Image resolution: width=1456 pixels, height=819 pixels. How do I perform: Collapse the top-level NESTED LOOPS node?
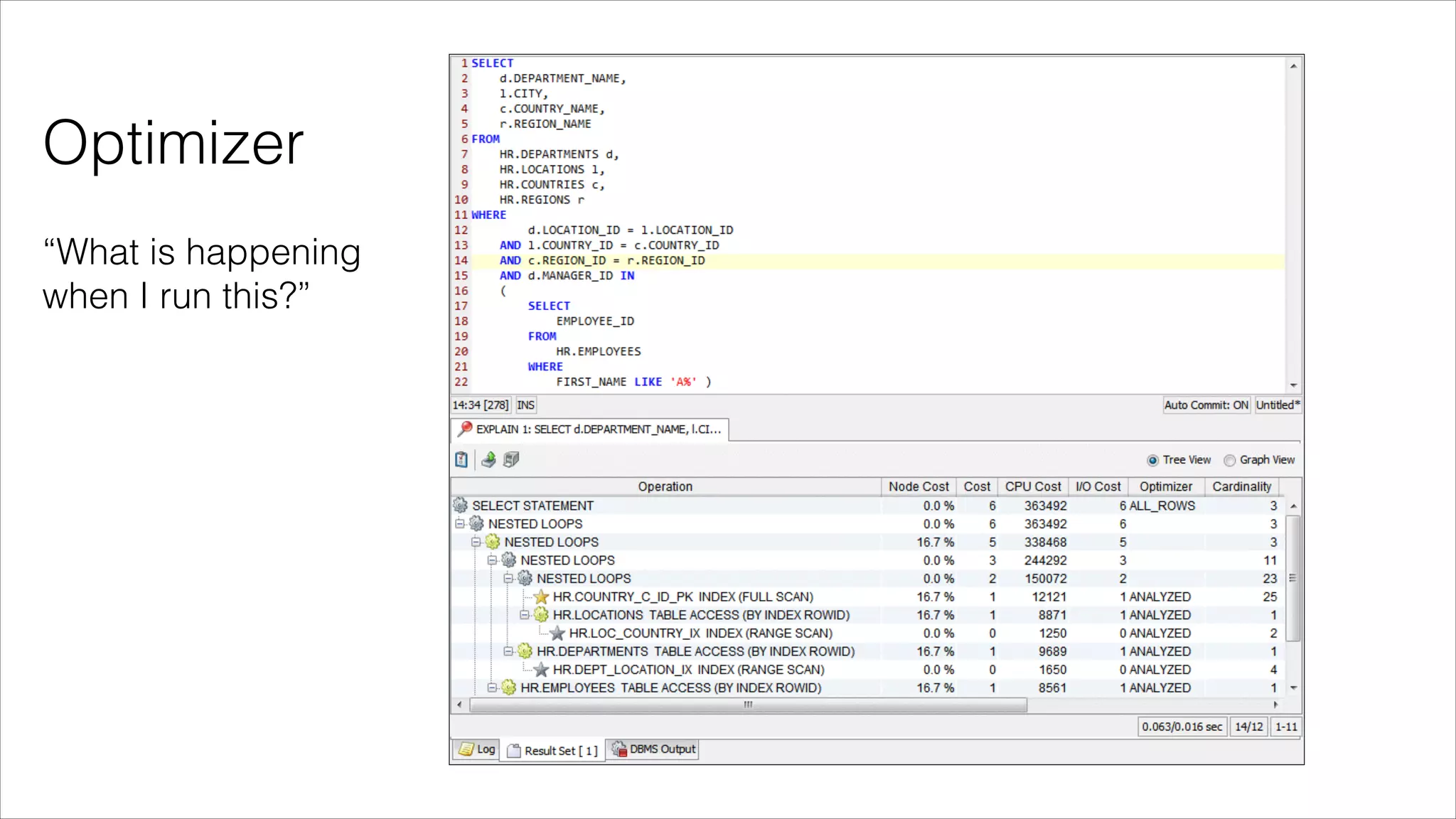pyautogui.click(x=460, y=524)
